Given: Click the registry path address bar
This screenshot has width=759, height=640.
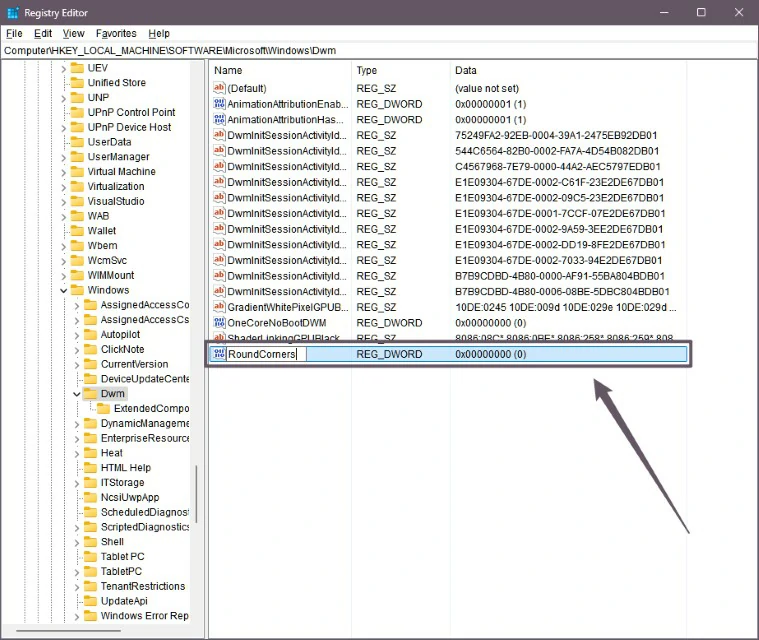Looking at the screenshot, I should (x=379, y=50).
